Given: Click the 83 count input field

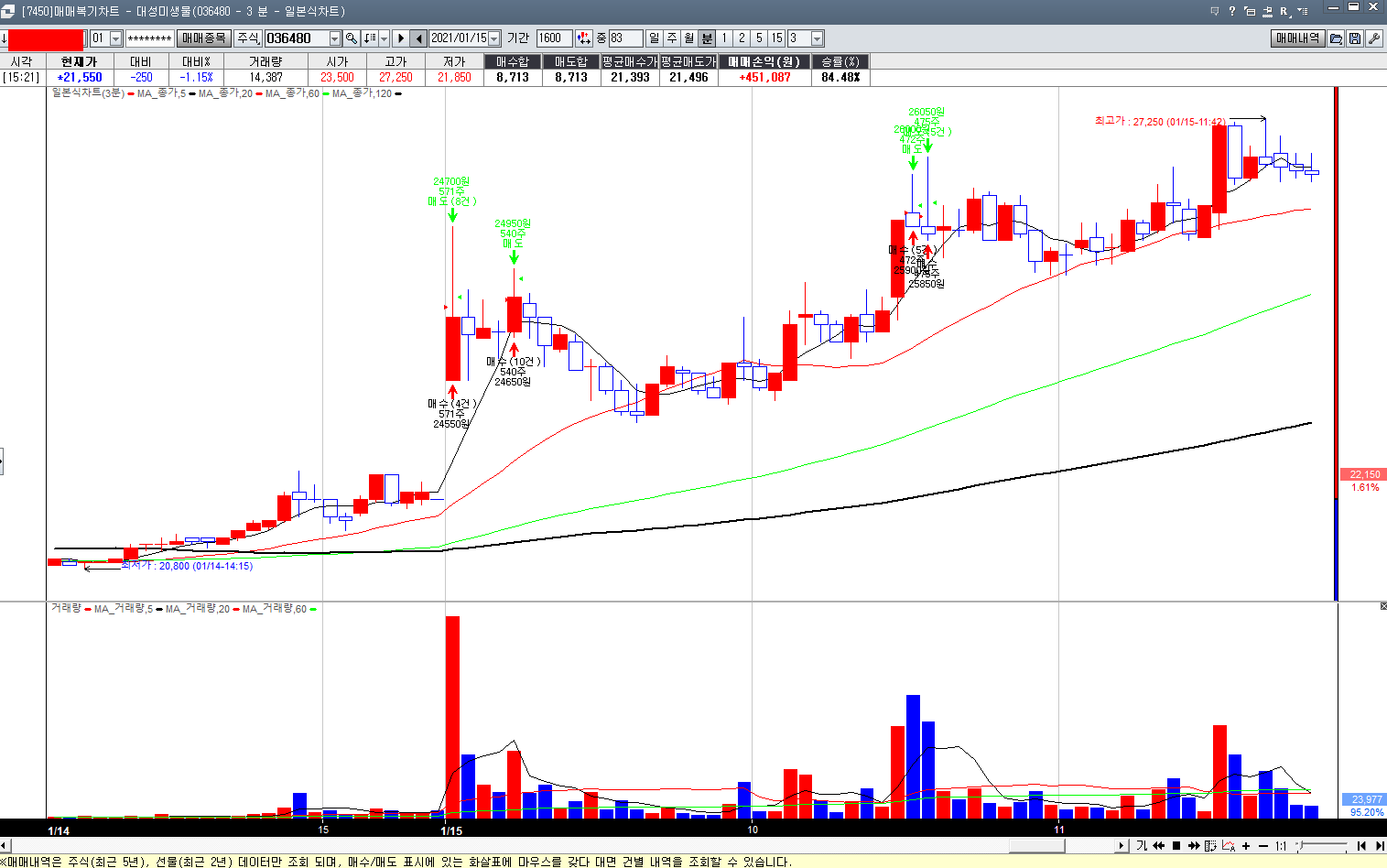Looking at the screenshot, I should tap(626, 38).
